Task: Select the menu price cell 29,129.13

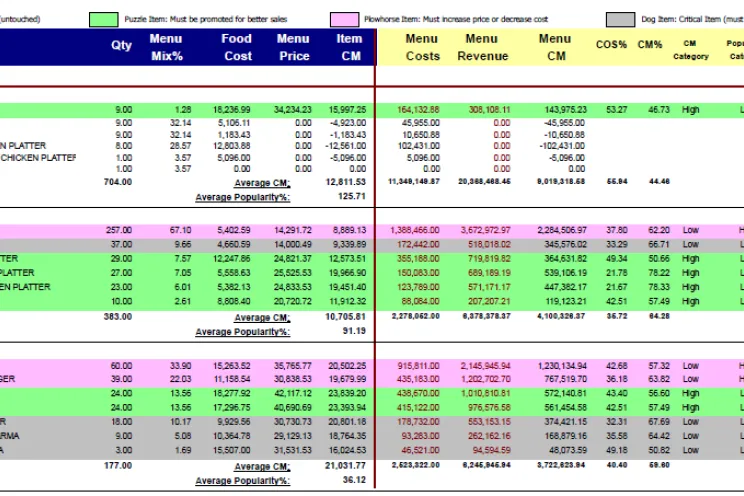Action: pyautogui.click(x=293, y=436)
